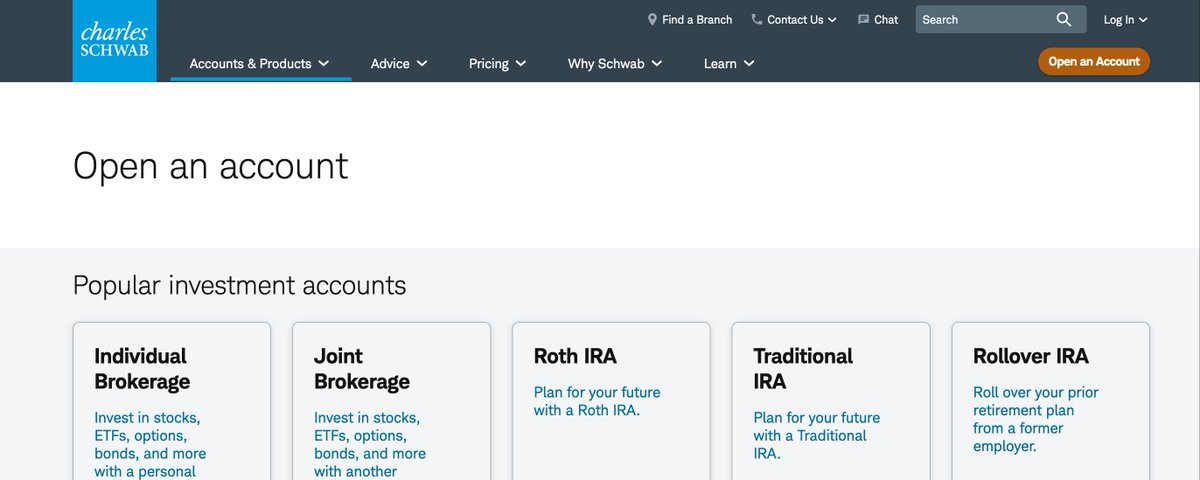The width and height of the screenshot is (1200, 480).
Task: Click 'Plan for your future with a Traditional IRA.' text
Action: [x=817, y=435]
